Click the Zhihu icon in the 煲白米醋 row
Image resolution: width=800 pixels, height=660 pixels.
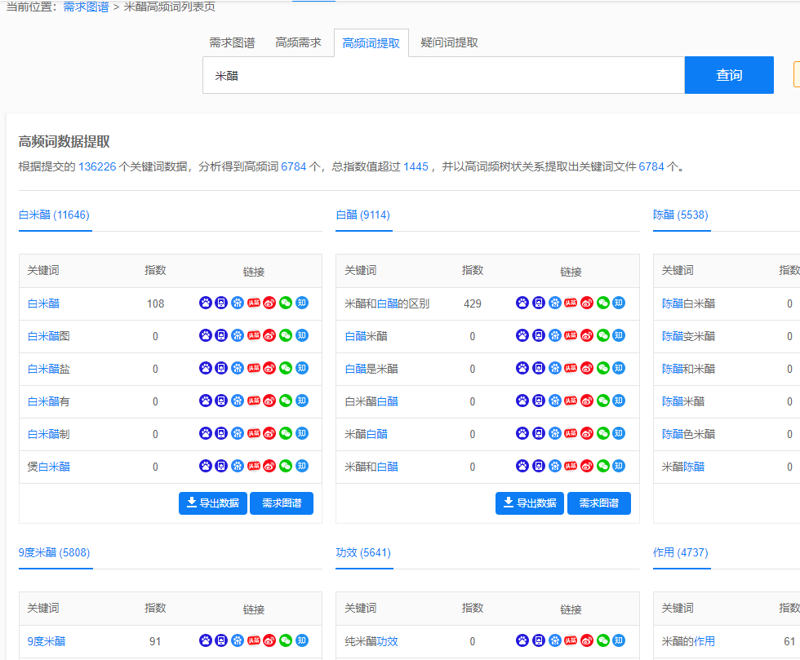tap(302, 466)
